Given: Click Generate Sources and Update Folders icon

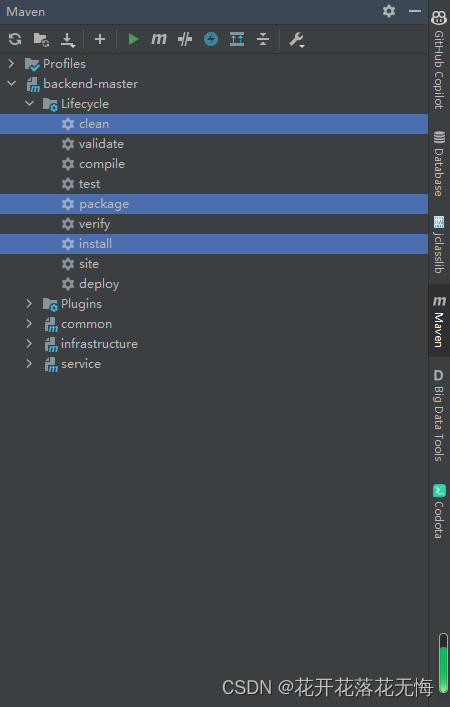Looking at the screenshot, I should (x=41, y=40).
